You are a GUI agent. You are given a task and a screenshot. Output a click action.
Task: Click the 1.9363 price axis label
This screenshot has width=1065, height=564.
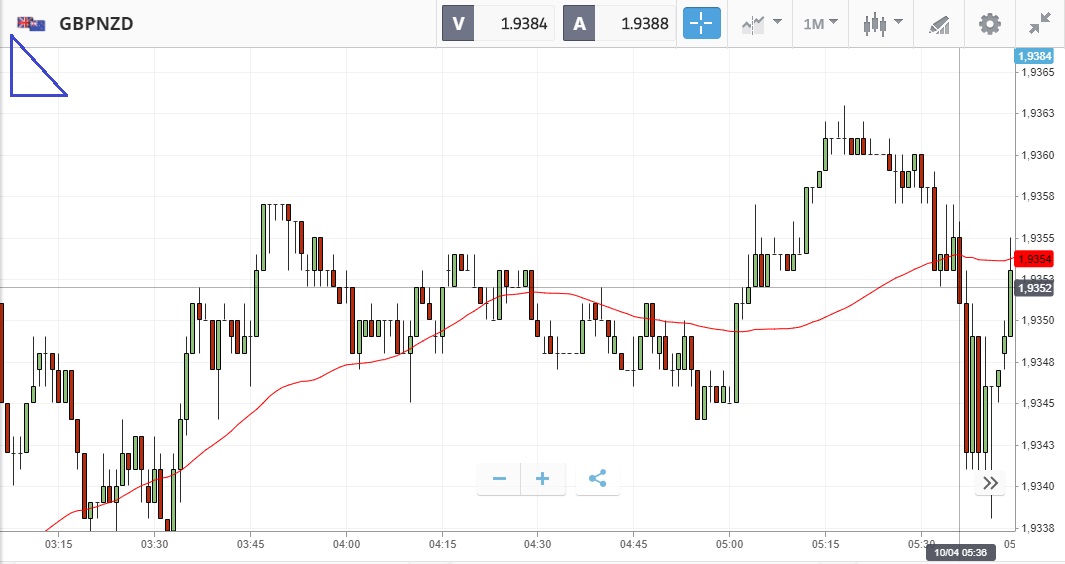[x=1038, y=113]
